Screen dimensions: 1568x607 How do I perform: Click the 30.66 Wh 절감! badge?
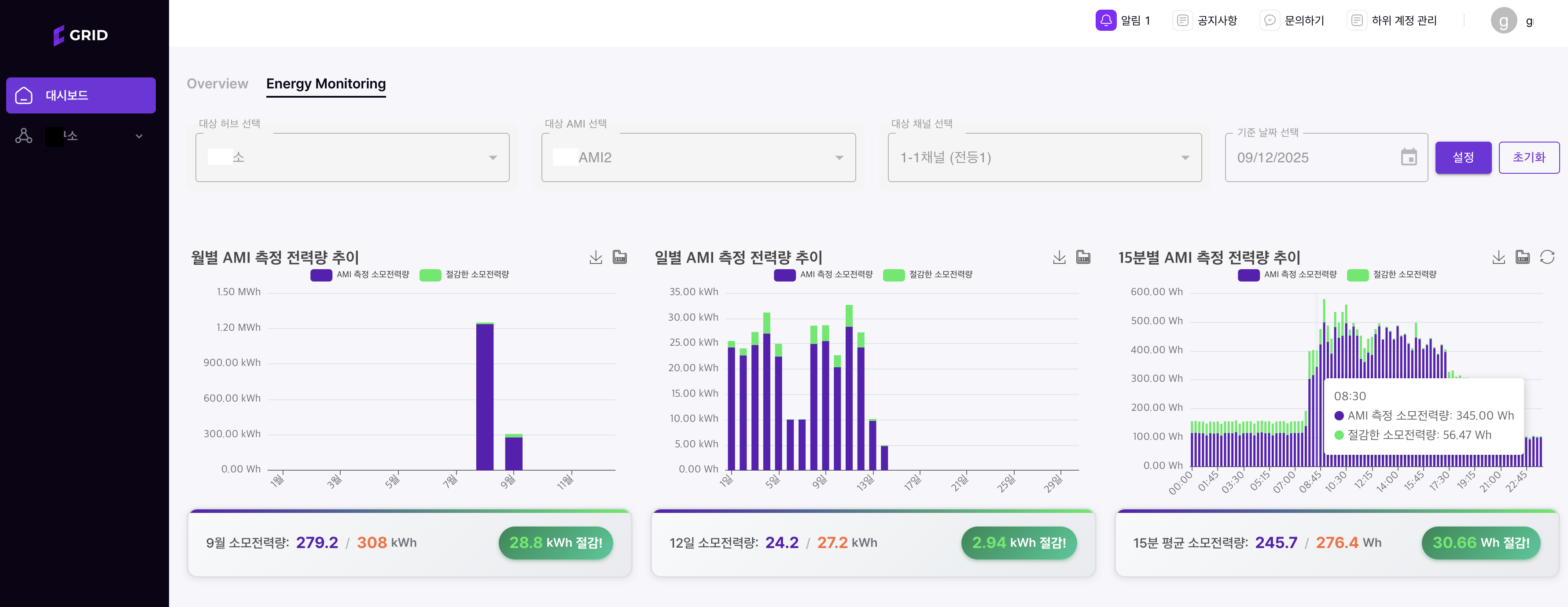tap(1480, 542)
